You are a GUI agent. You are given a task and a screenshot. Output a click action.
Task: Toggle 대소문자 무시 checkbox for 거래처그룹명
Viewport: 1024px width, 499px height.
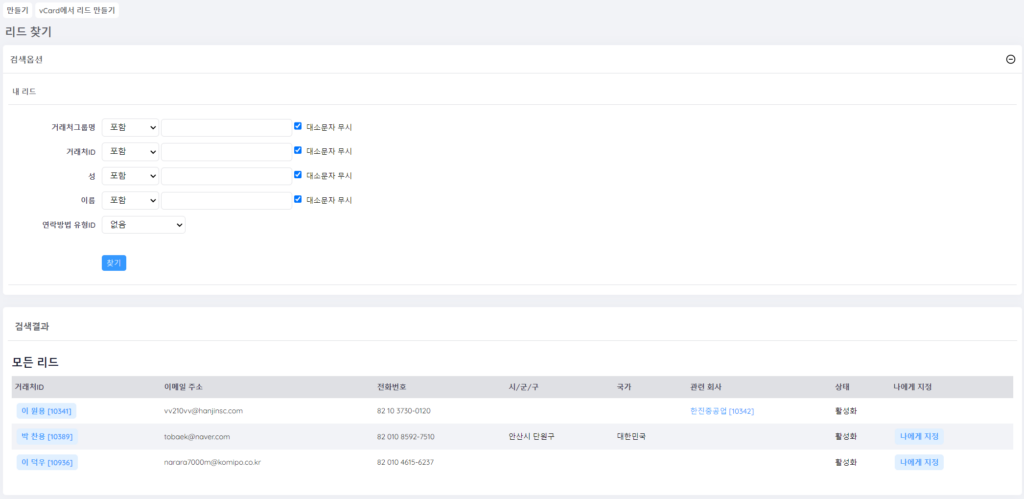click(298, 127)
